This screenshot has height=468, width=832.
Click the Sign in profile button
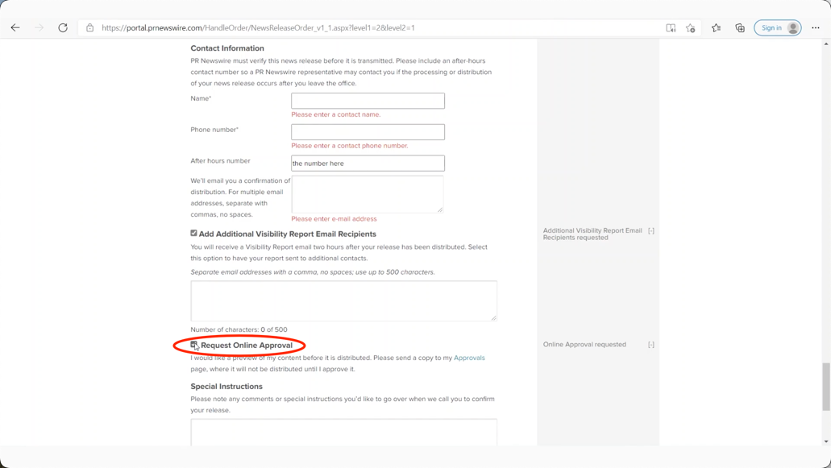pos(778,28)
